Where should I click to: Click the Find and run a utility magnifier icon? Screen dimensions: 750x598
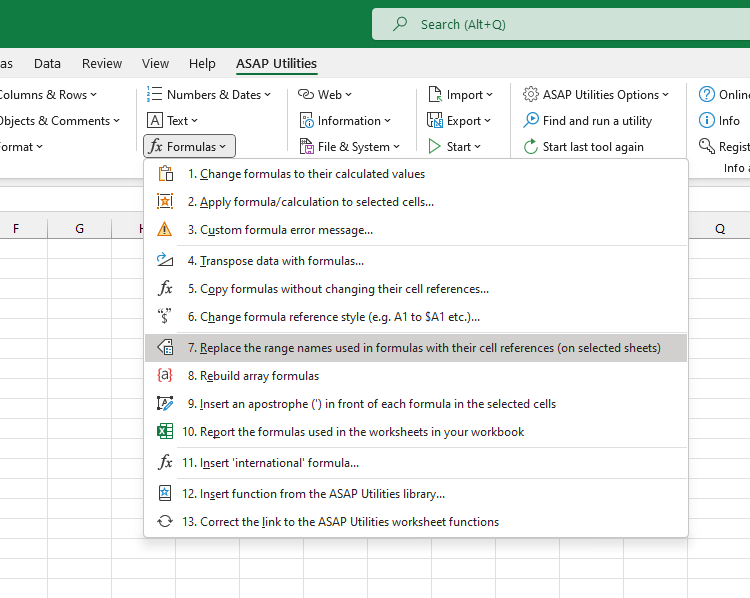pos(531,120)
